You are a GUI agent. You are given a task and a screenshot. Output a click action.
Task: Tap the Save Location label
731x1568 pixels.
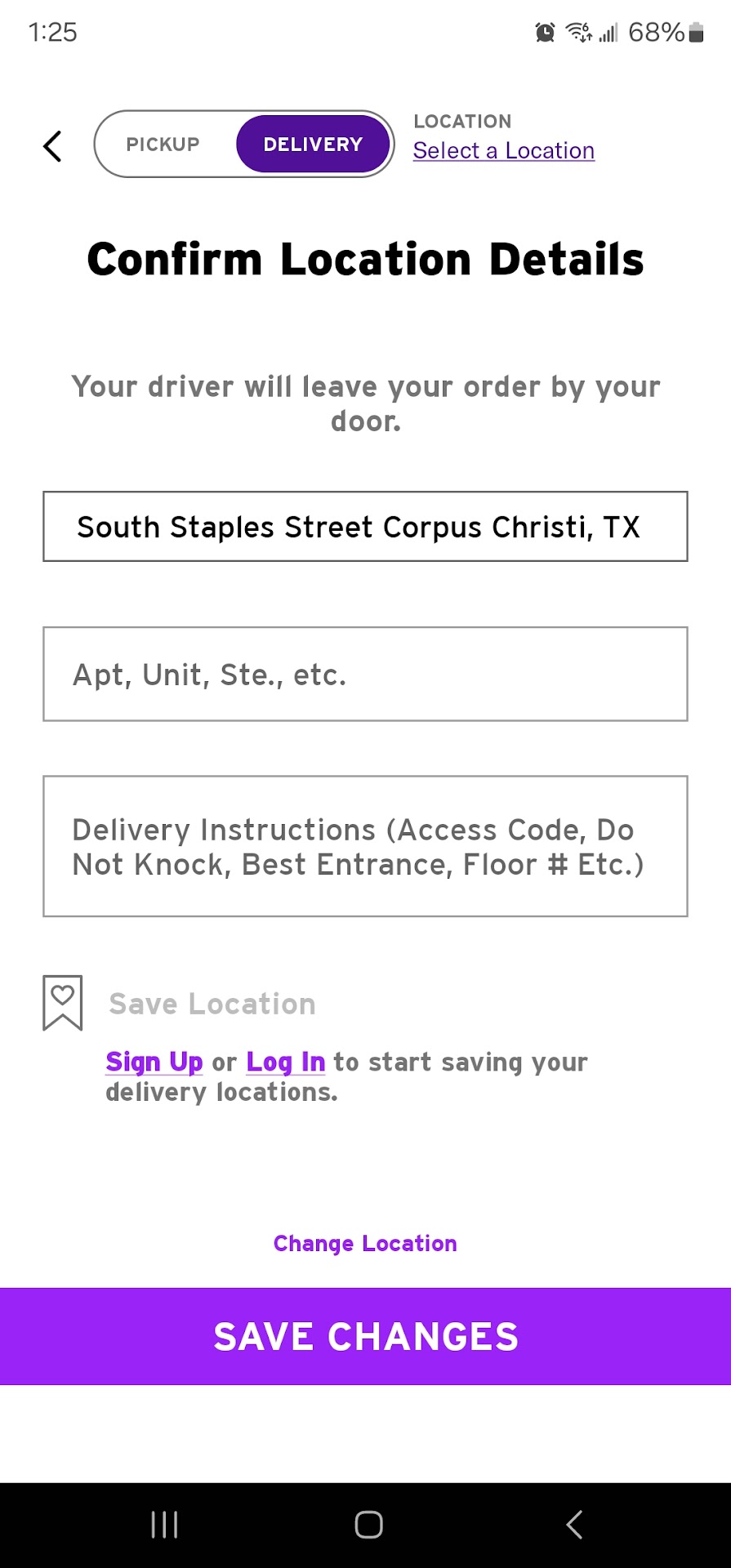point(212,1004)
